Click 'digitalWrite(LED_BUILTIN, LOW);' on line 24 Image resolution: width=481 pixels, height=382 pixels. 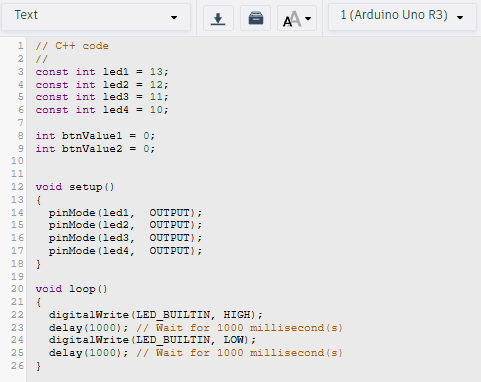coord(152,340)
